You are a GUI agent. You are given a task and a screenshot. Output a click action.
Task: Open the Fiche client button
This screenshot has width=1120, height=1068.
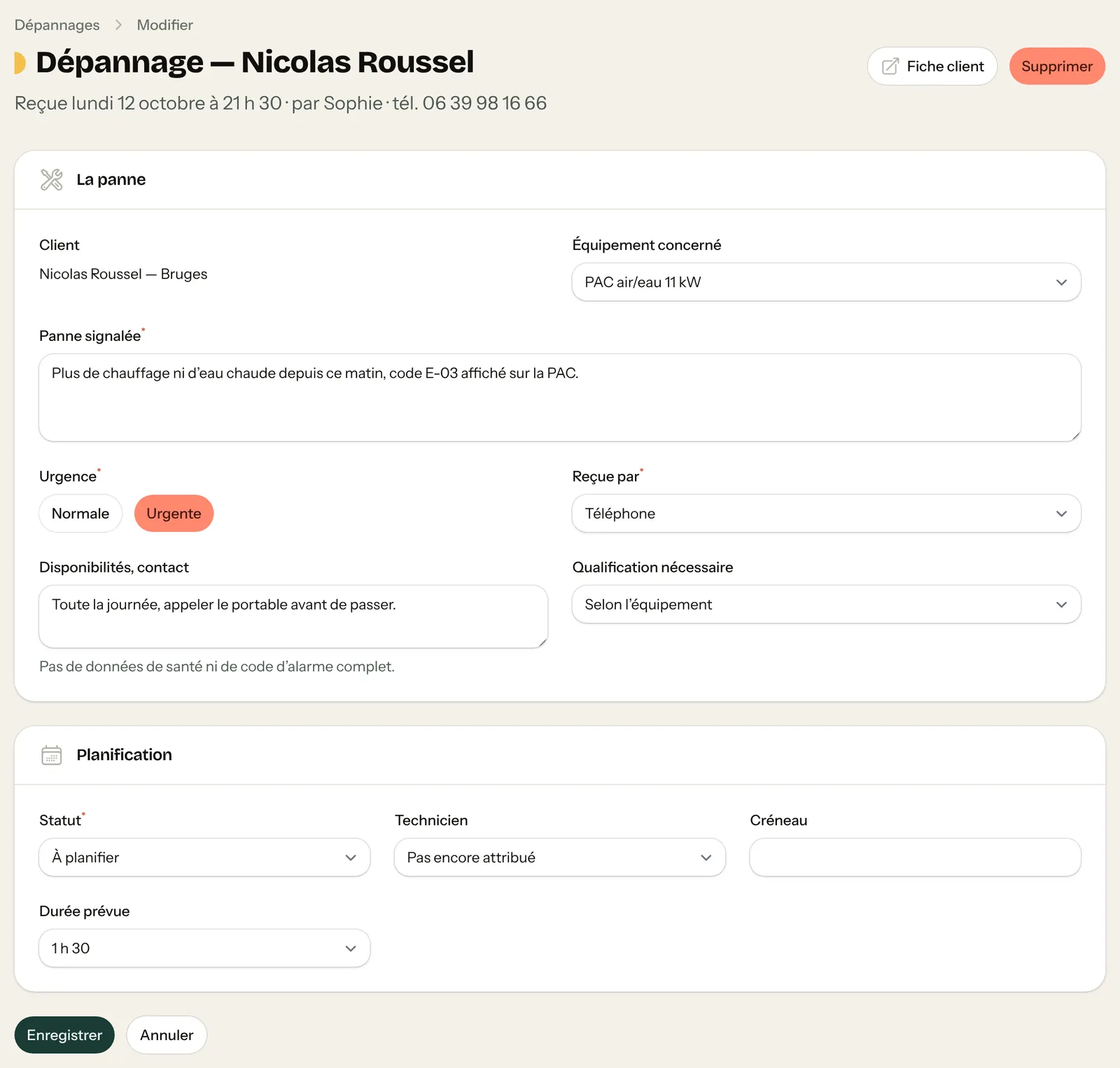coord(932,66)
